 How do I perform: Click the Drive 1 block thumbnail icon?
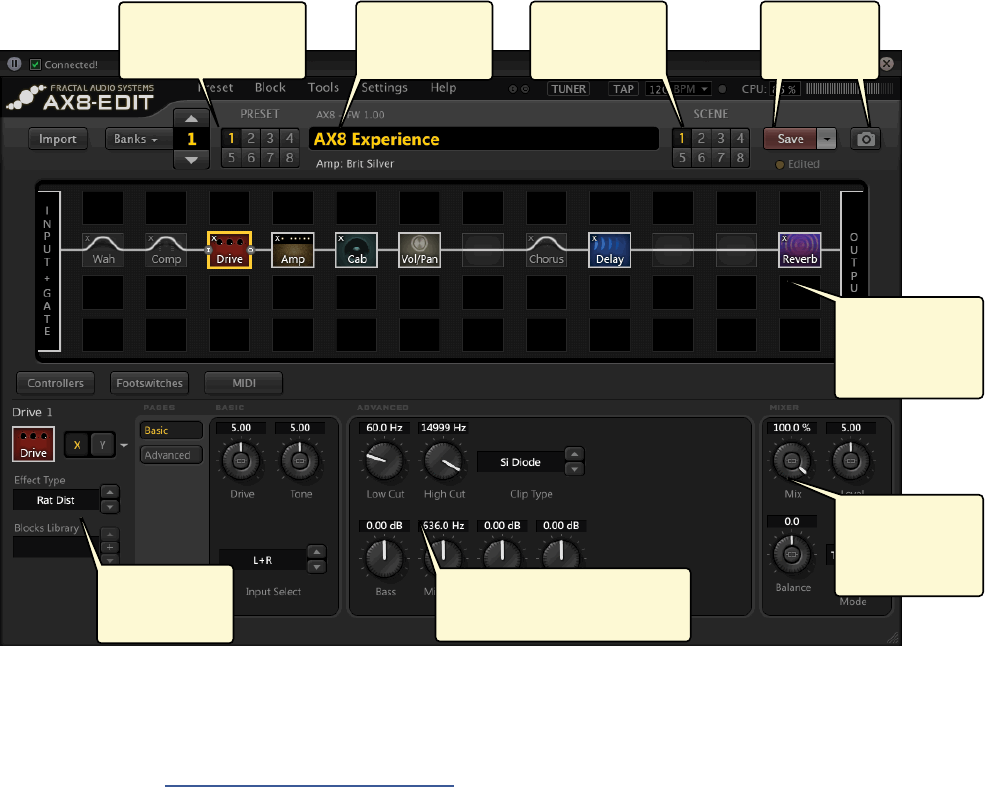(33, 444)
